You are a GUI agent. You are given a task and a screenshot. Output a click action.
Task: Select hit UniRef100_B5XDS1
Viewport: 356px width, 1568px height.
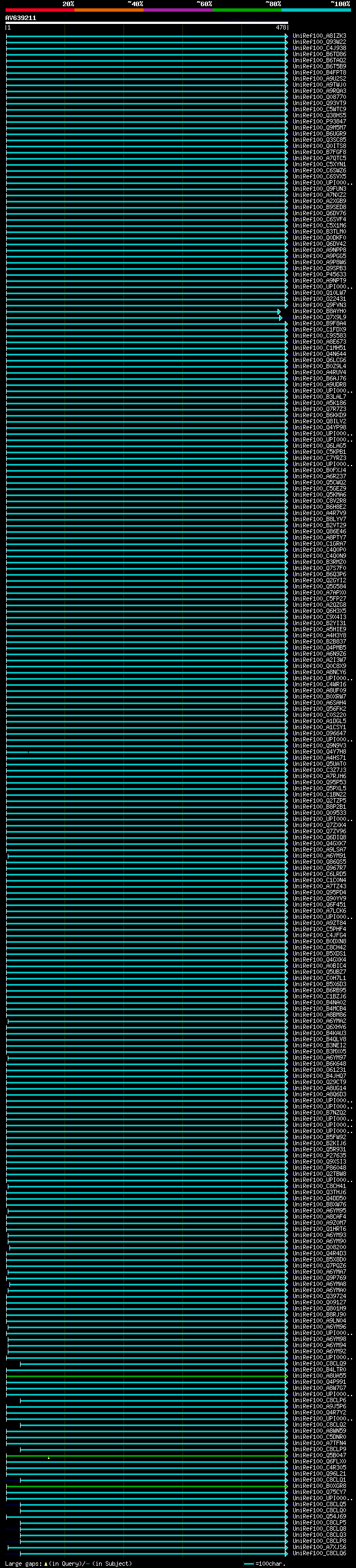point(319,954)
